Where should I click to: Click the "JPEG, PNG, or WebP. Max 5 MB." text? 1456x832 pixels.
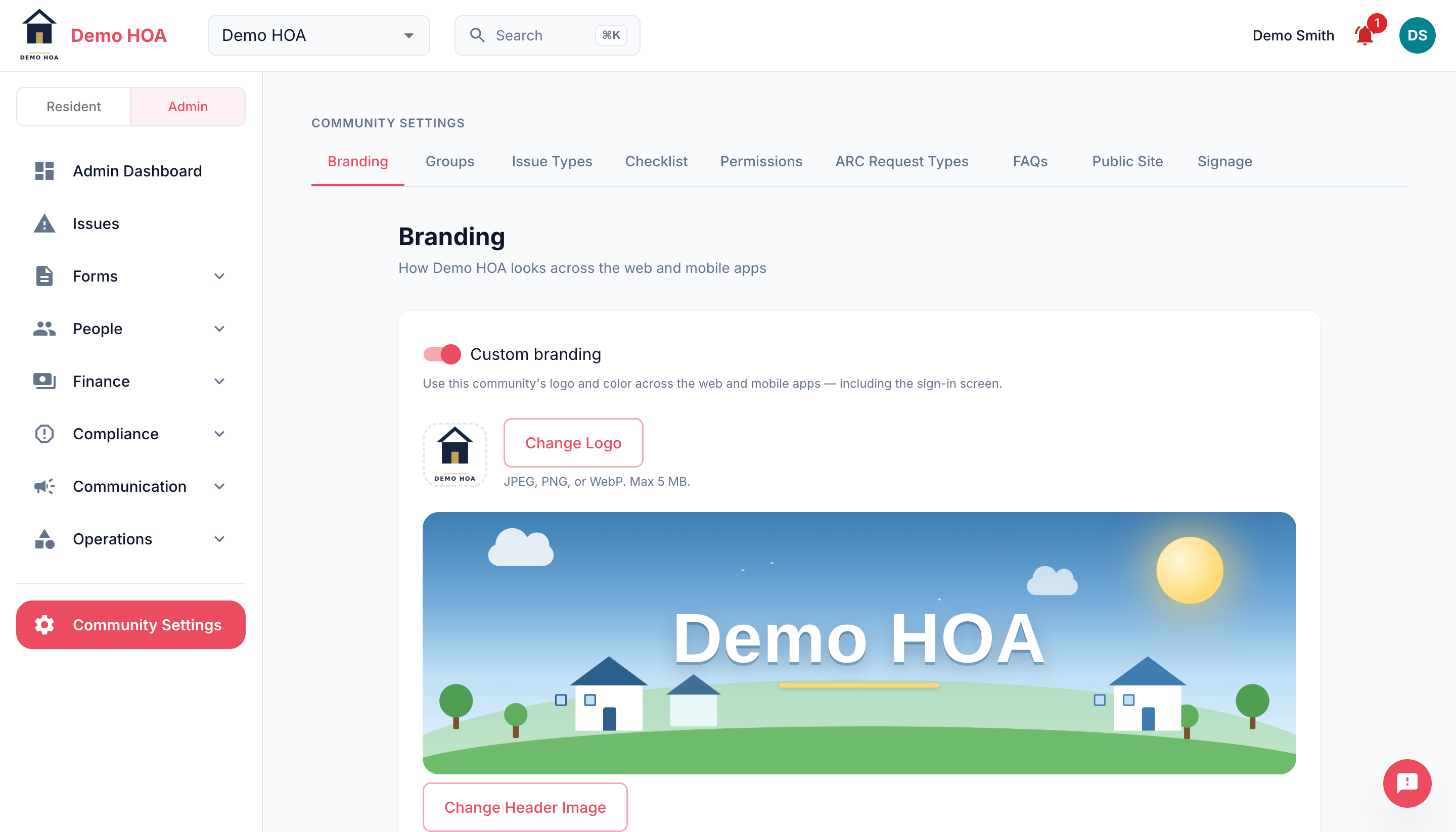(597, 481)
